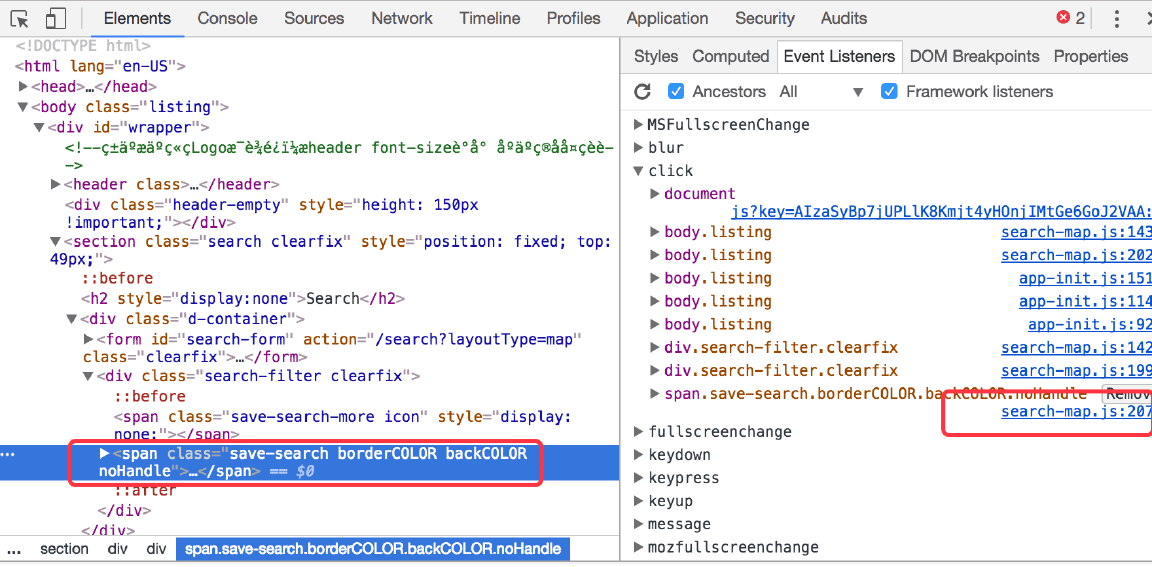This screenshot has width=1152, height=567.
Task: Select the Event Listeners pane tab
Action: click(840, 57)
